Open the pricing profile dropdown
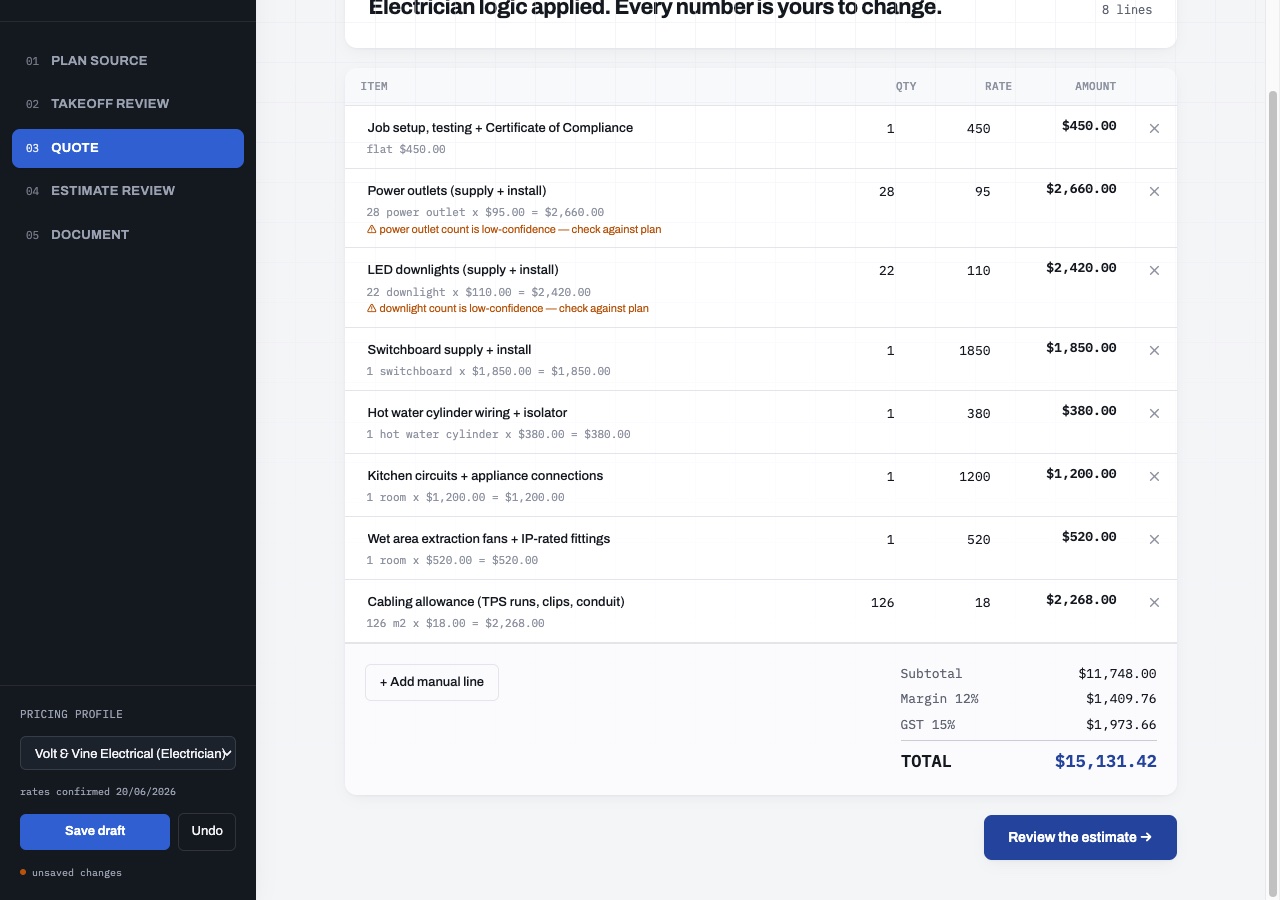The width and height of the screenshot is (1280, 900). pos(128,753)
